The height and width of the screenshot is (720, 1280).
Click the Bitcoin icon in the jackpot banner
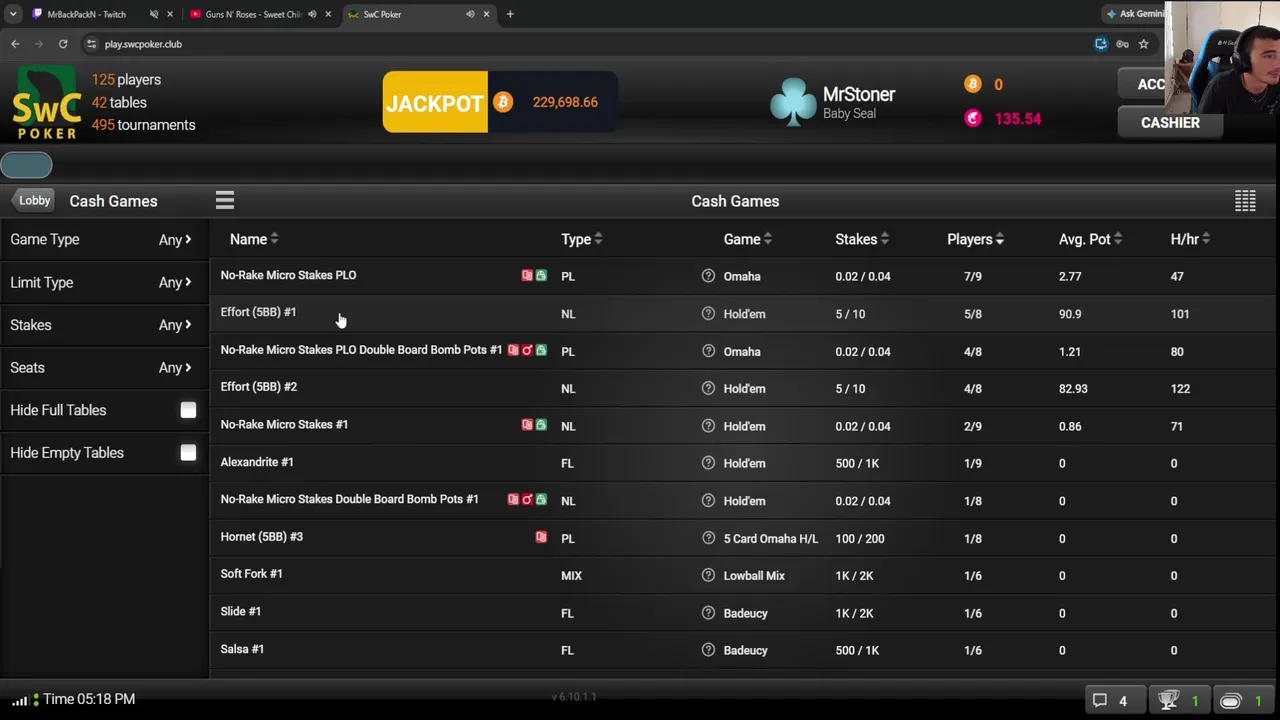(x=502, y=102)
